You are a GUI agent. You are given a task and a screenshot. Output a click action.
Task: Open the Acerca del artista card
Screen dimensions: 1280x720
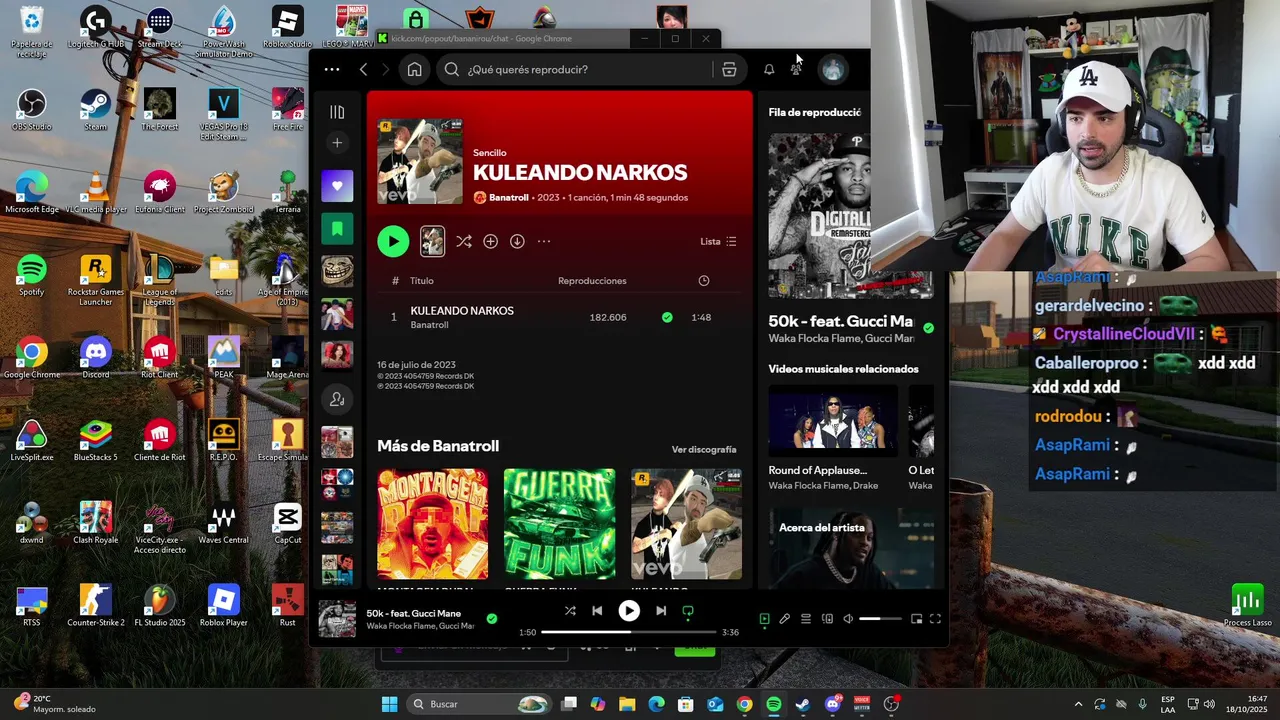click(851, 548)
